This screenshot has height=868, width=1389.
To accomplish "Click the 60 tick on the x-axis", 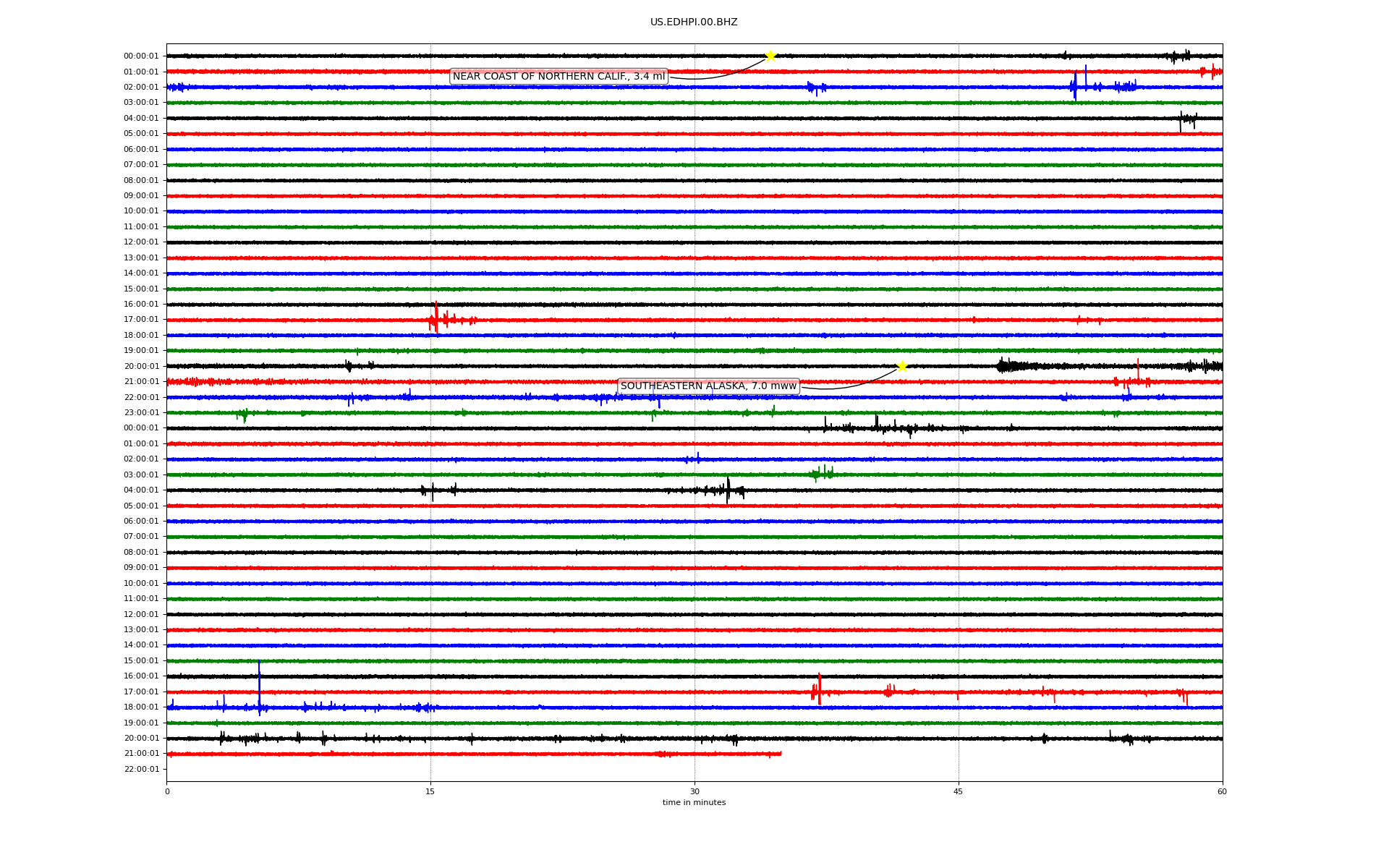I will click(x=1222, y=791).
